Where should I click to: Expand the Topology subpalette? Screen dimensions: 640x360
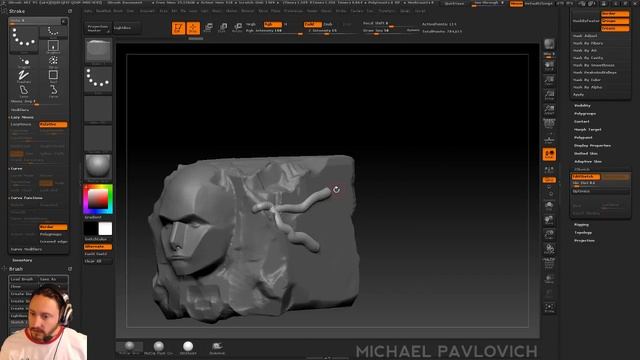point(583,233)
